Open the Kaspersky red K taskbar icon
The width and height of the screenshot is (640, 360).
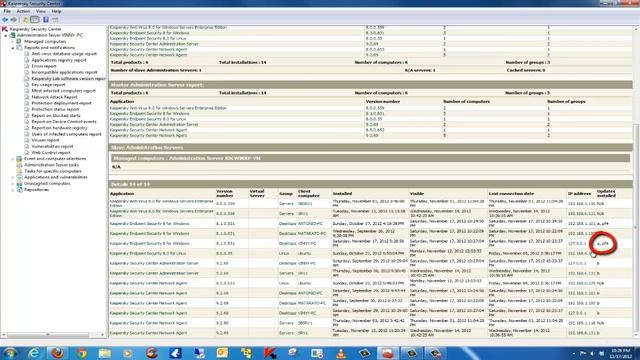tap(270, 353)
